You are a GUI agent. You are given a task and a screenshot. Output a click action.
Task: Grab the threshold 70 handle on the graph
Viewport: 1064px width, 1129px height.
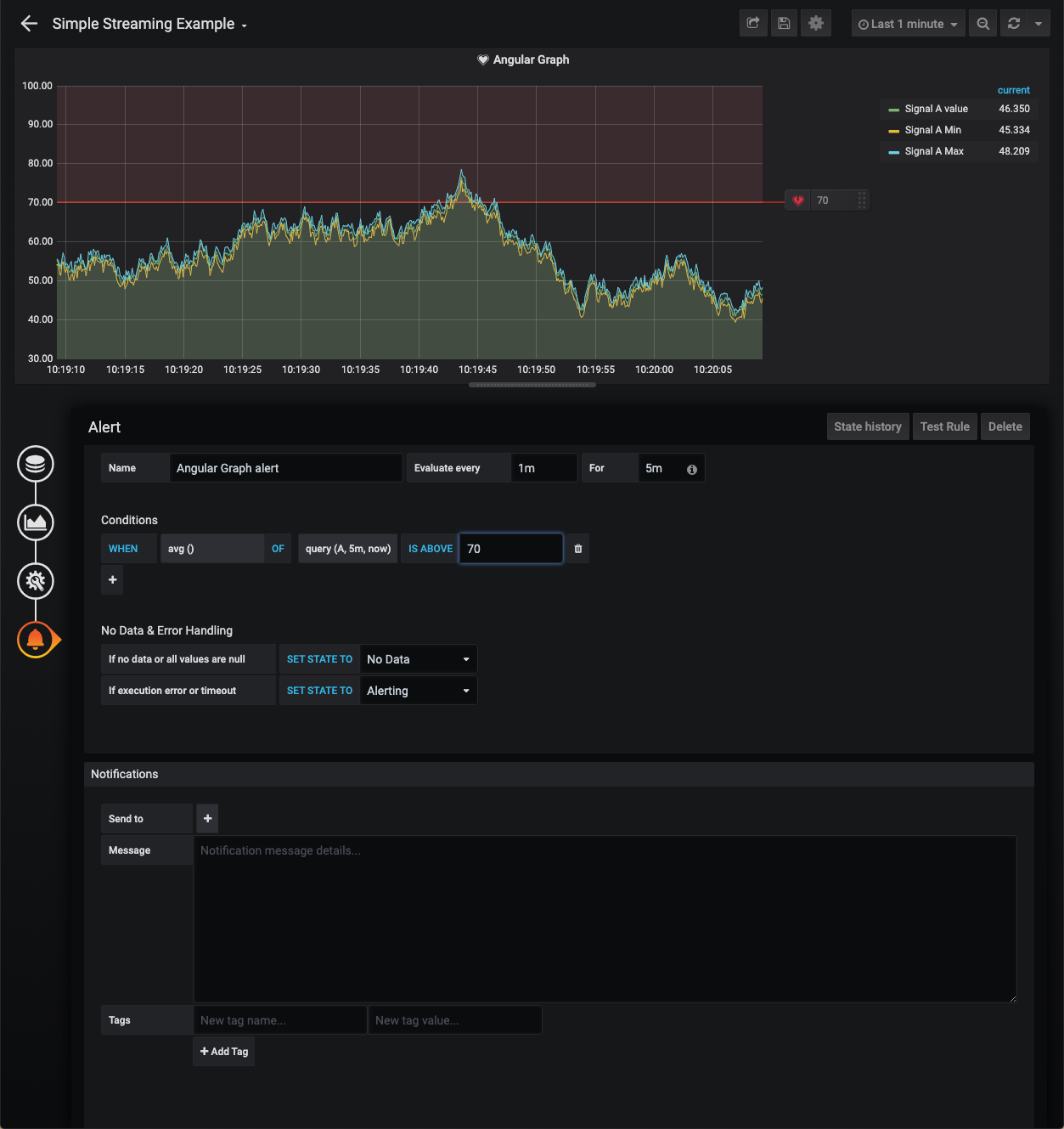click(861, 200)
